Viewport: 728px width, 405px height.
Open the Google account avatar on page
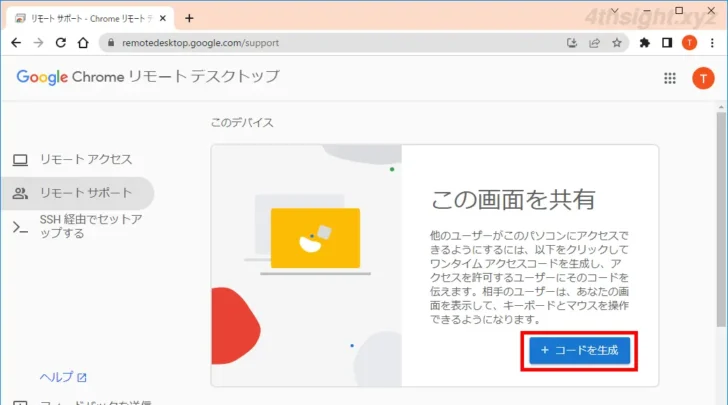pyautogui.click(x=703, y=78)
